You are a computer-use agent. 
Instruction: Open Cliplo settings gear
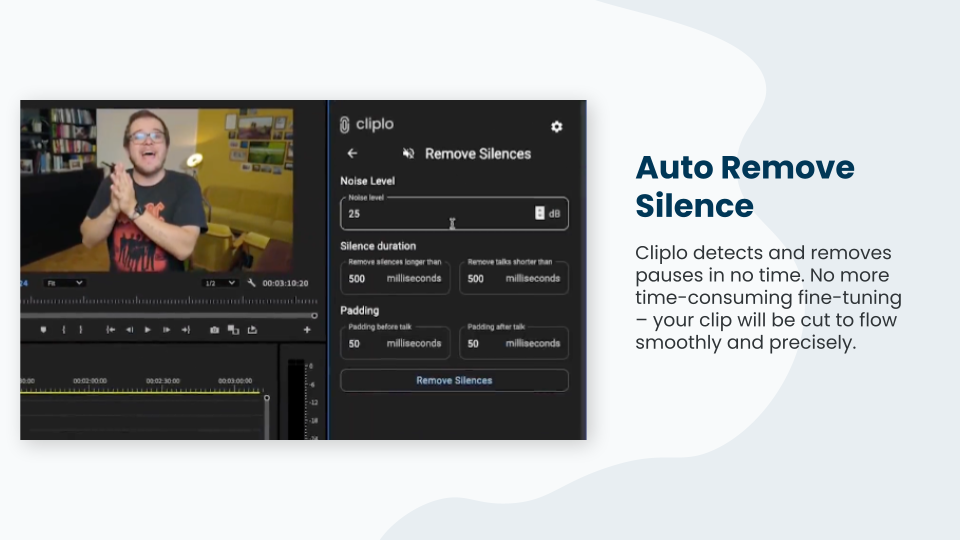tap(556, 127)
